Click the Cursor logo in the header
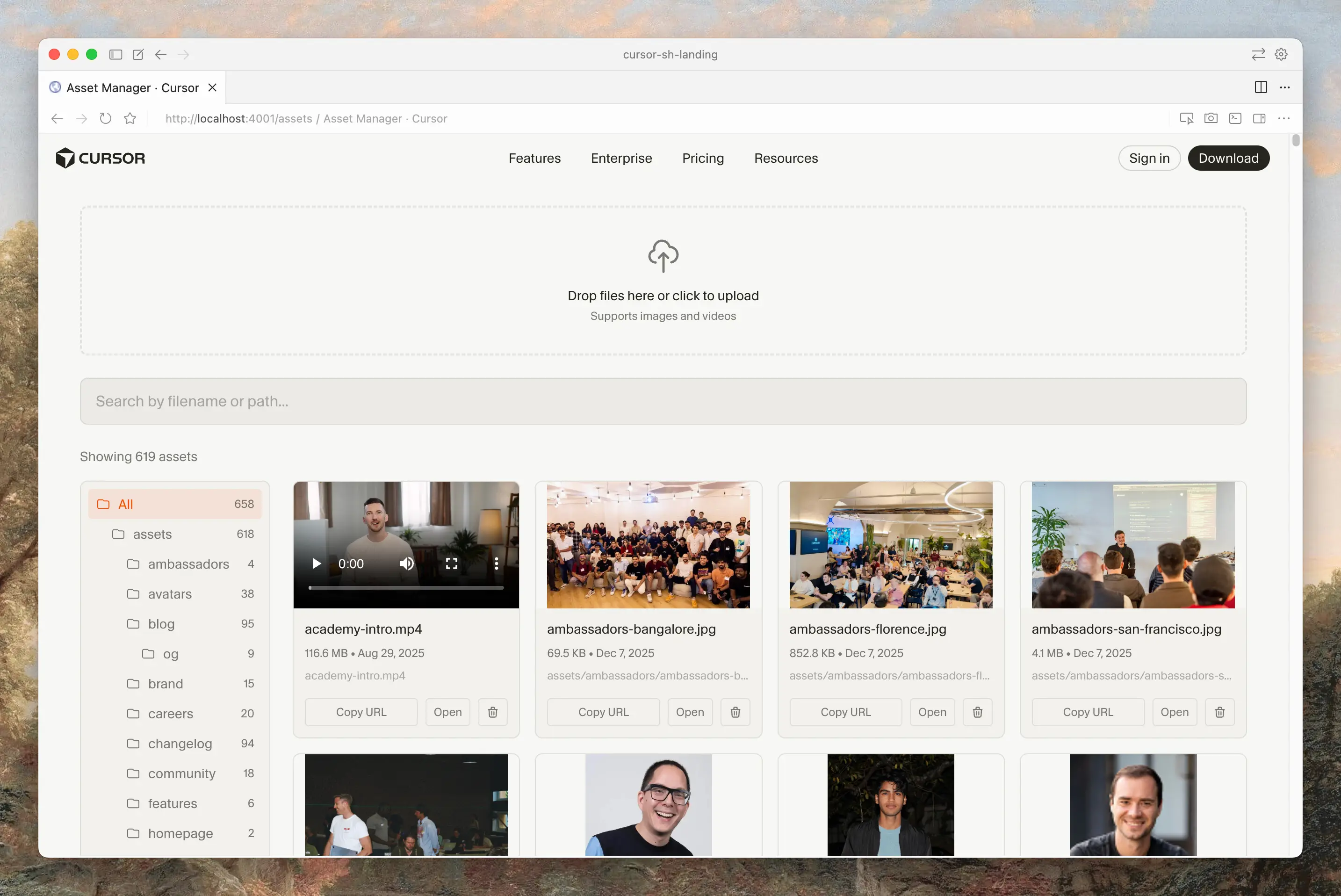Screen dimensions: 1341x896 101,158
